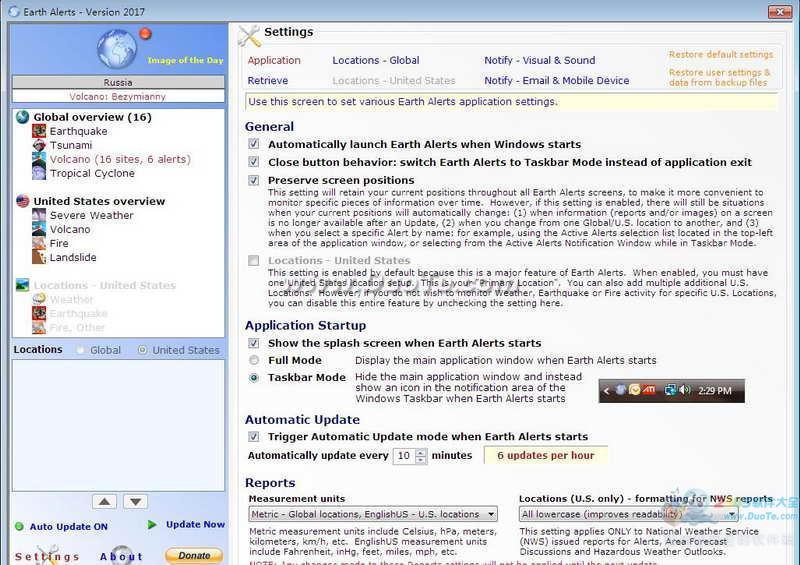Click the Volcano icon under Global overview

pyautogui.click(x=39, y=159)
